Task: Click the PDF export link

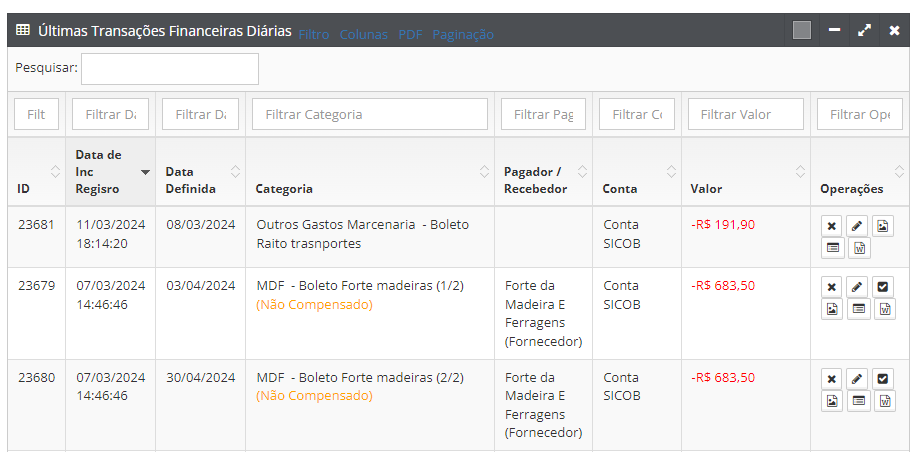Action: (410, 34)
